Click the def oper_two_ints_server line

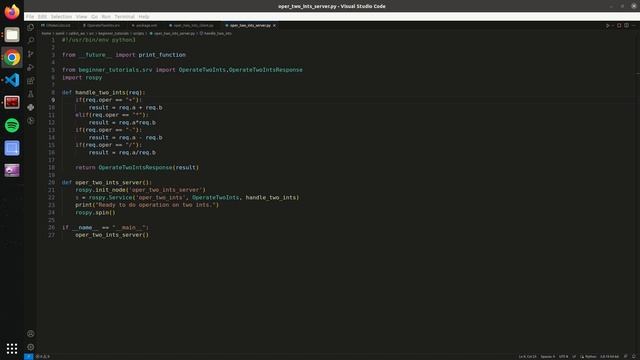click(107, 182)
